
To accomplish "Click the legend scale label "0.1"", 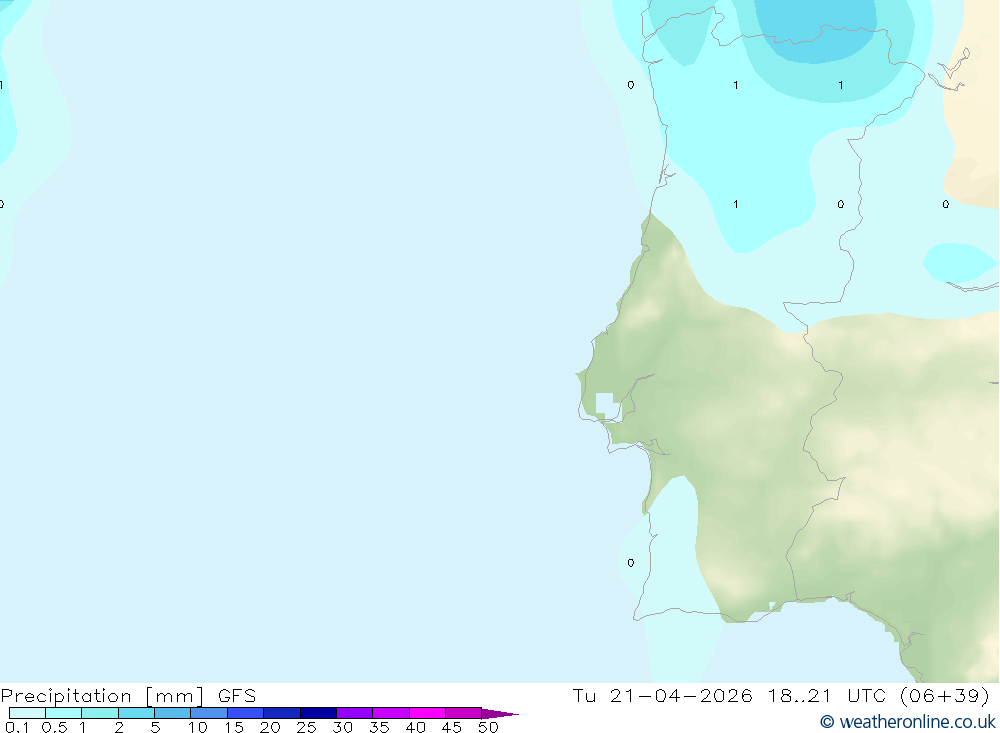I will click(17, 727).
